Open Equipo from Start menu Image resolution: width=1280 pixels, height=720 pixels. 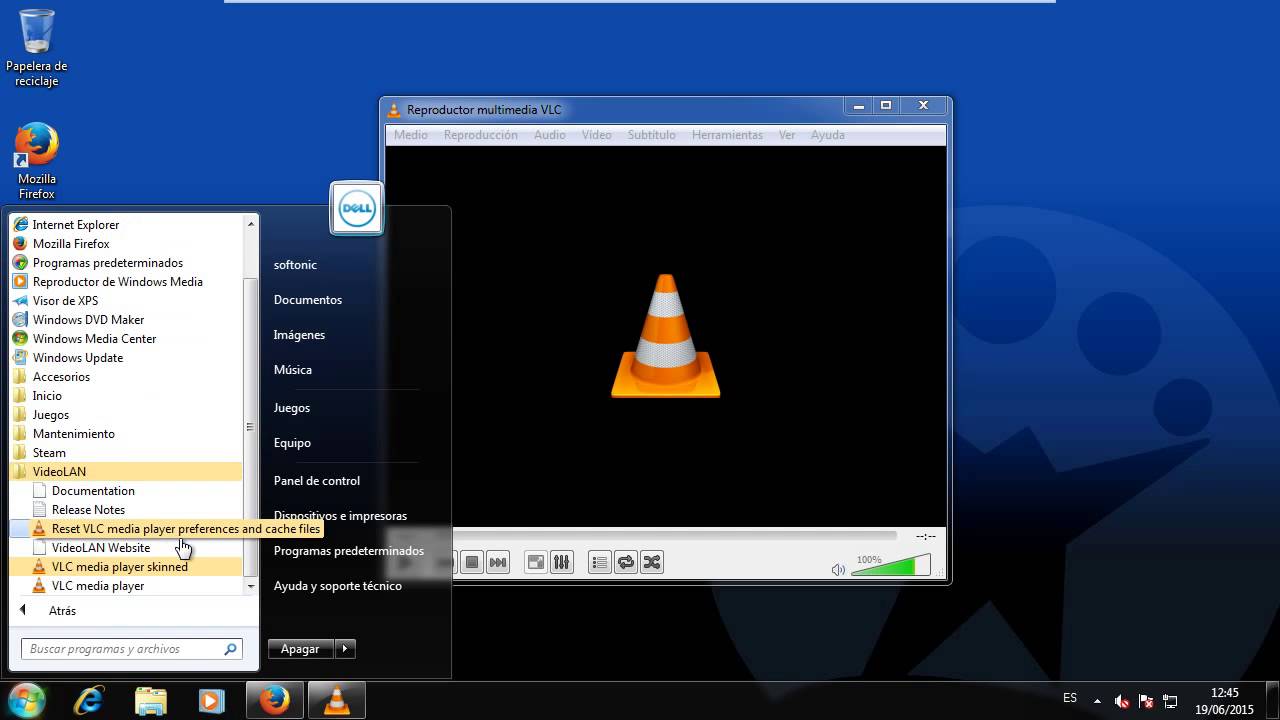click(292, 443)
